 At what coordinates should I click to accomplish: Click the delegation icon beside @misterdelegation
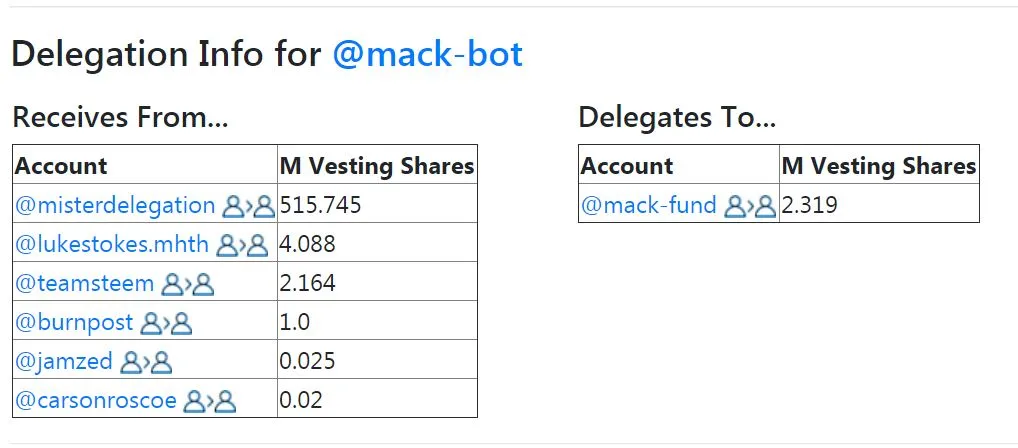tap(249, 206)
